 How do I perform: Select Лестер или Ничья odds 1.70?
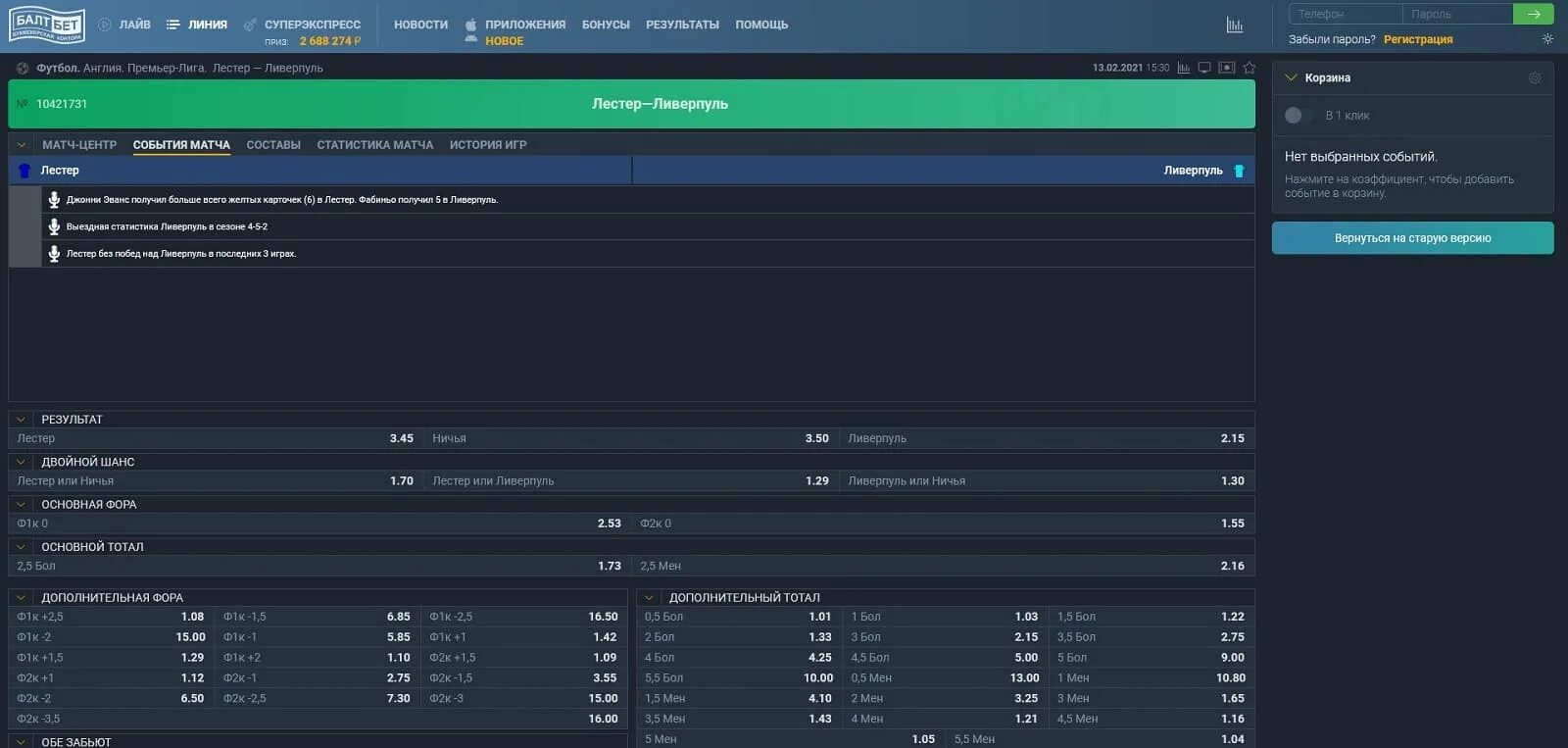point(216,481)
